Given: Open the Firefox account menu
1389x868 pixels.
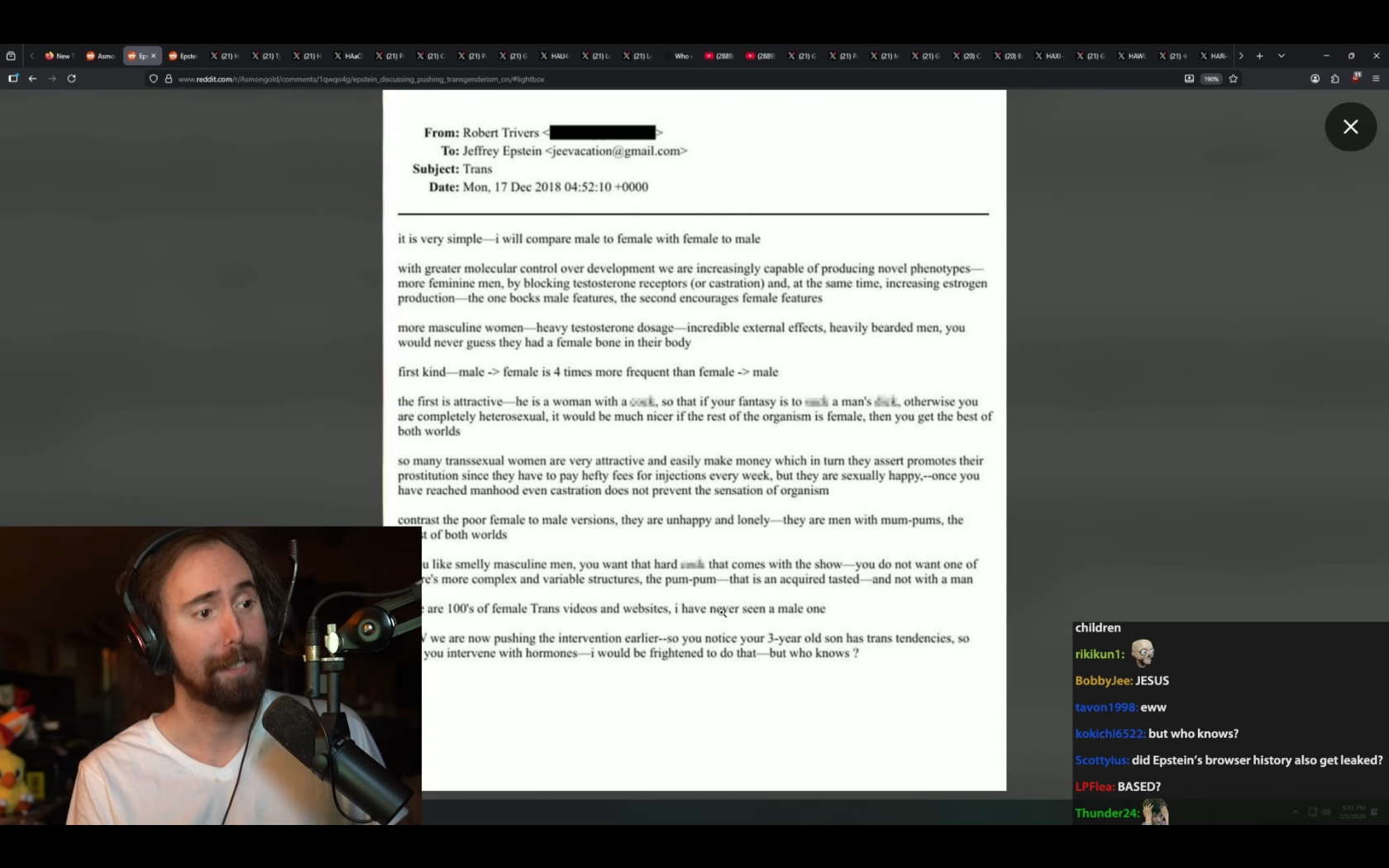Looking at the screenshot, I should (x=1315, y=79).
